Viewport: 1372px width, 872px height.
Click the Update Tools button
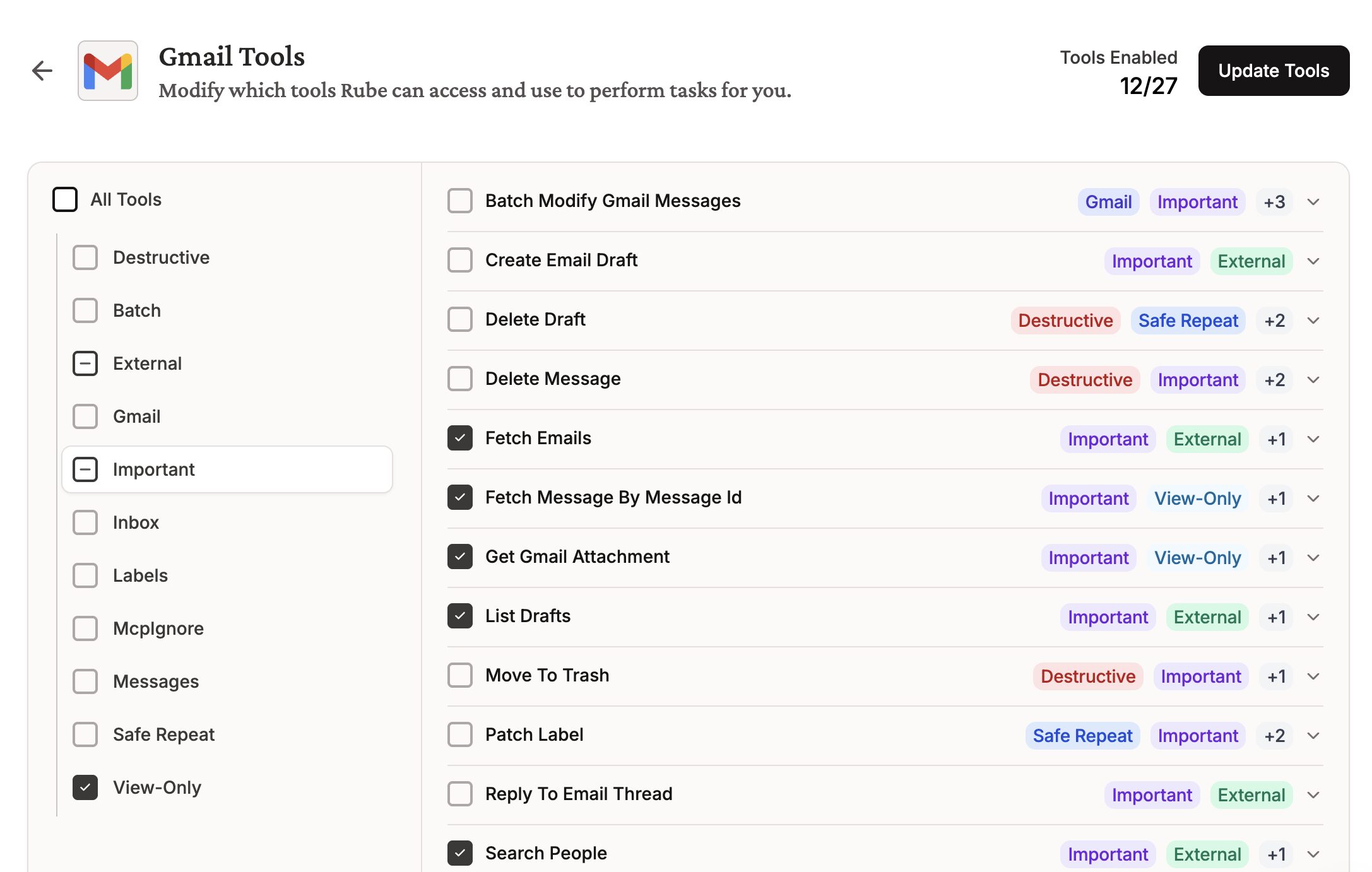click(x=1274, y=71)
